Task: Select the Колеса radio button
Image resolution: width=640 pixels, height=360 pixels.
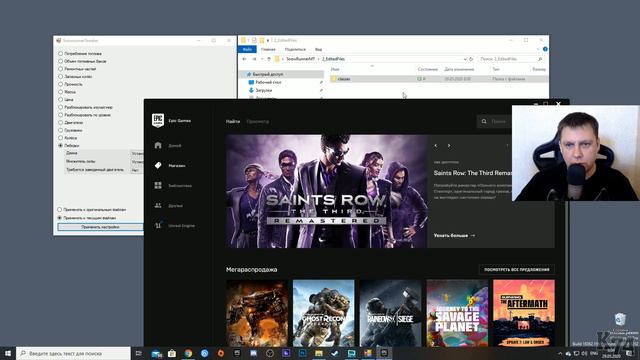Action: pos(60,138)
